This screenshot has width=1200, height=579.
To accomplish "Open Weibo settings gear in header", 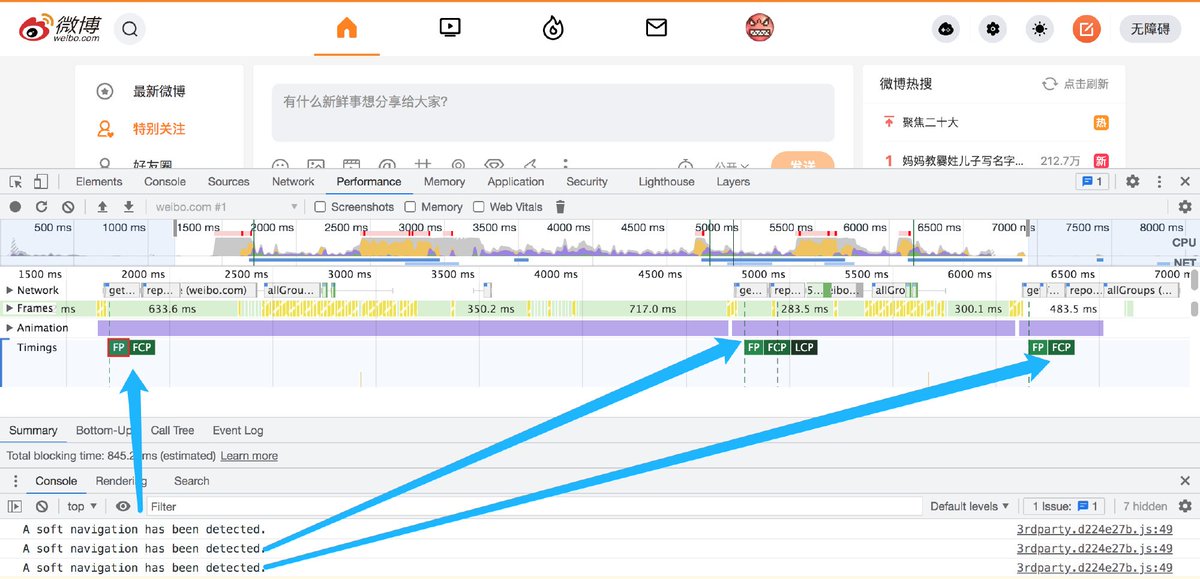I will click(x=992, y=29).
